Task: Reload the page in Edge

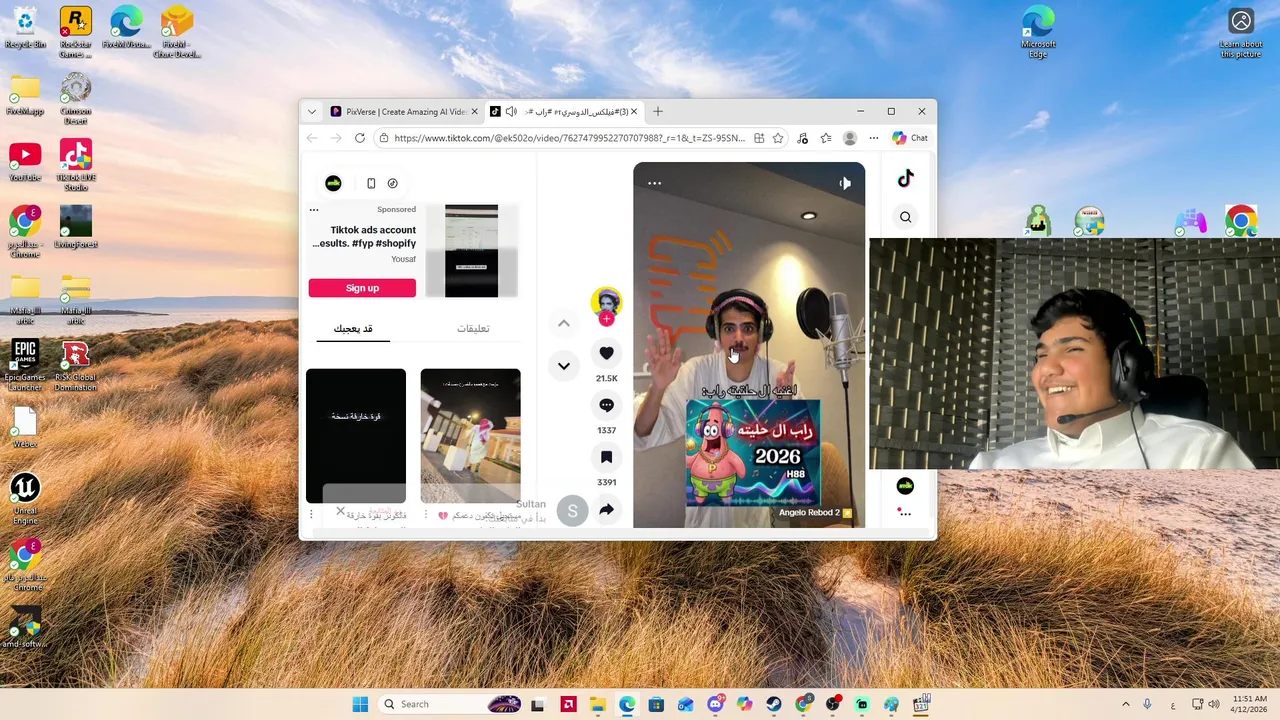Action: [x=360, y=138]
